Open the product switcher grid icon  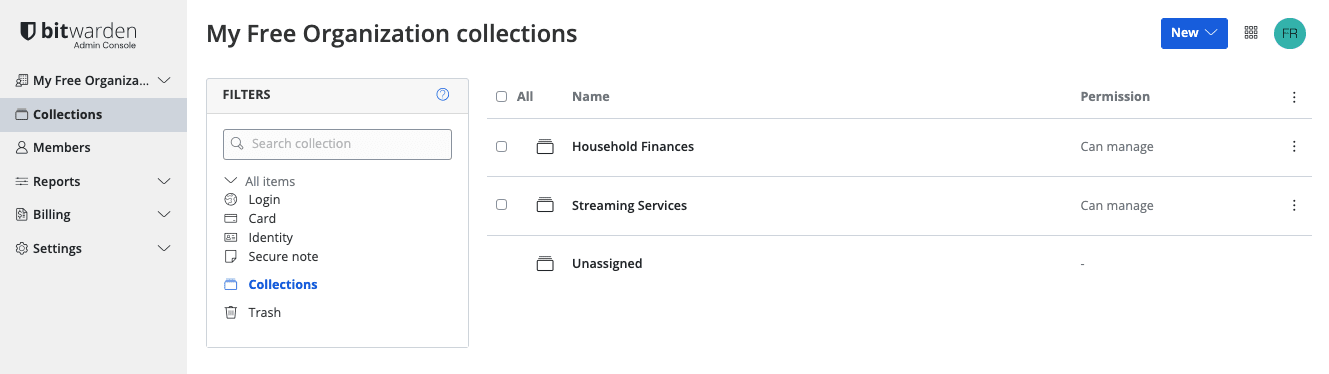tap(1251, 33)
